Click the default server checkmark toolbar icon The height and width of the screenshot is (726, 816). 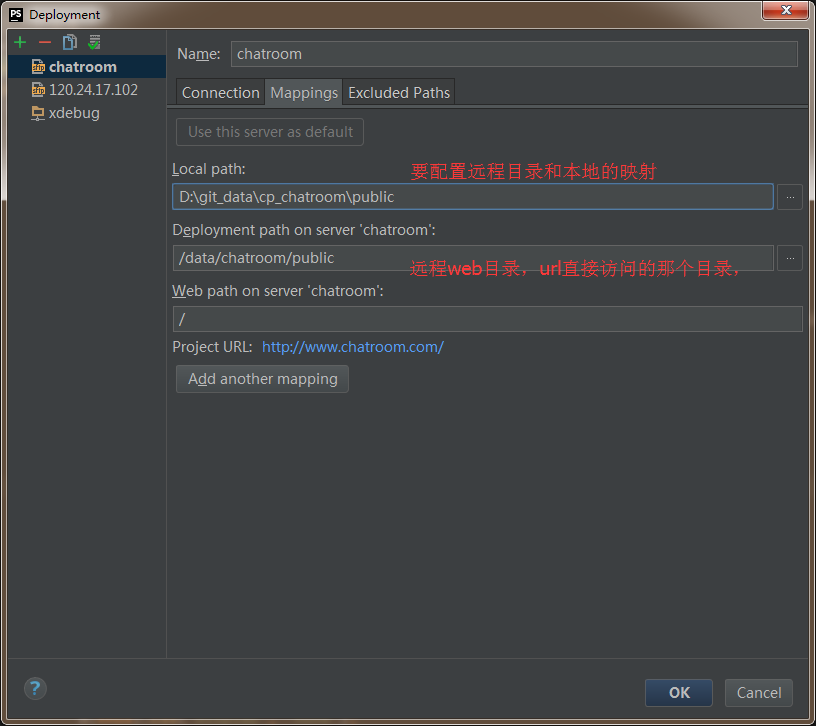coord(94,42)
